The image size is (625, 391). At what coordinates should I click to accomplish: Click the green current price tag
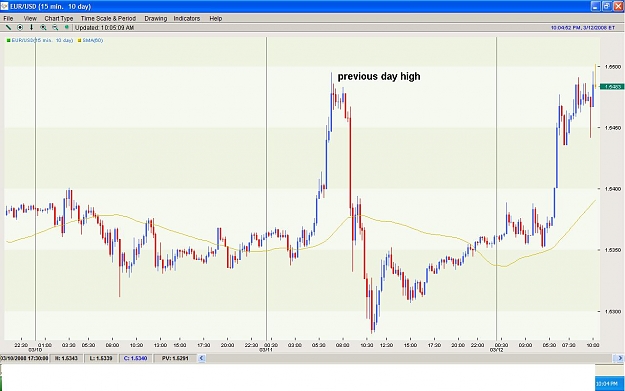click(x=612, y=86)
